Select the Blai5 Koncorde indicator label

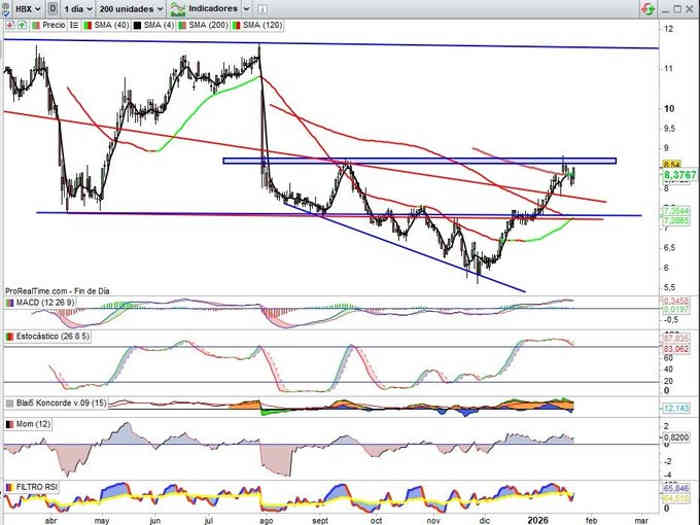(x=60, y=403)
